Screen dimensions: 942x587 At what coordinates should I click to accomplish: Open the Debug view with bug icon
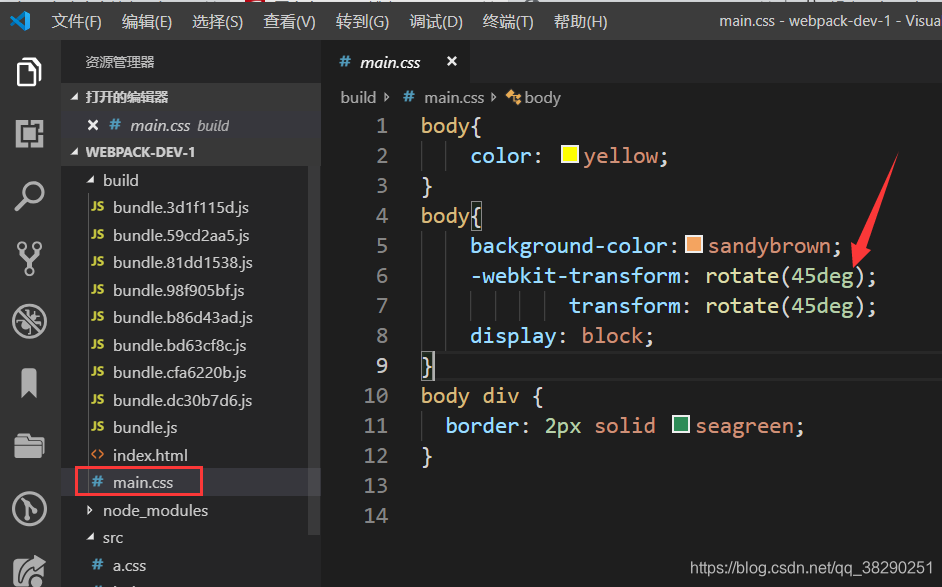pos(29,321)
